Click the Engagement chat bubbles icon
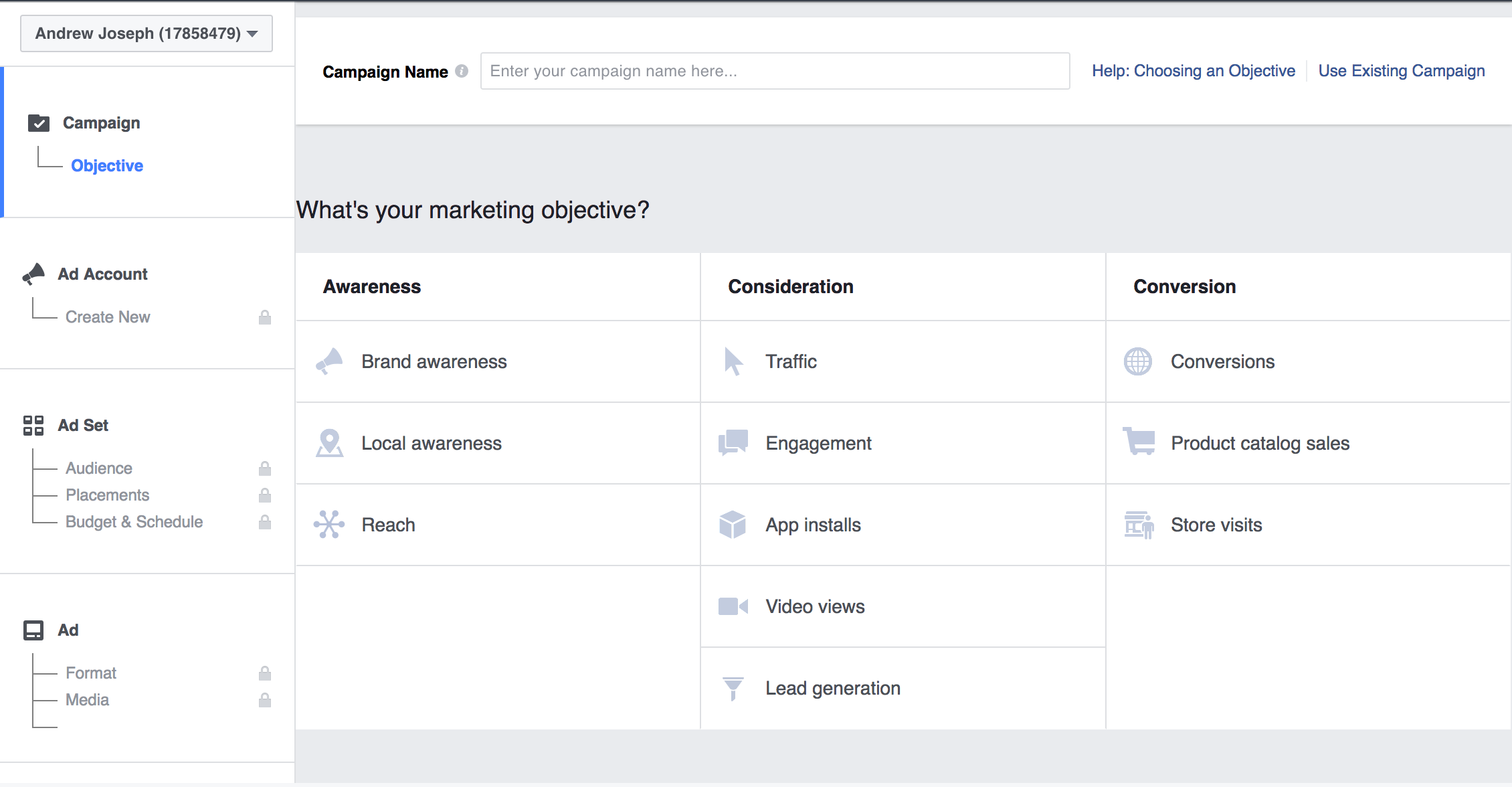This screenshot has height=787, width=1512. [x=733, y=443]
